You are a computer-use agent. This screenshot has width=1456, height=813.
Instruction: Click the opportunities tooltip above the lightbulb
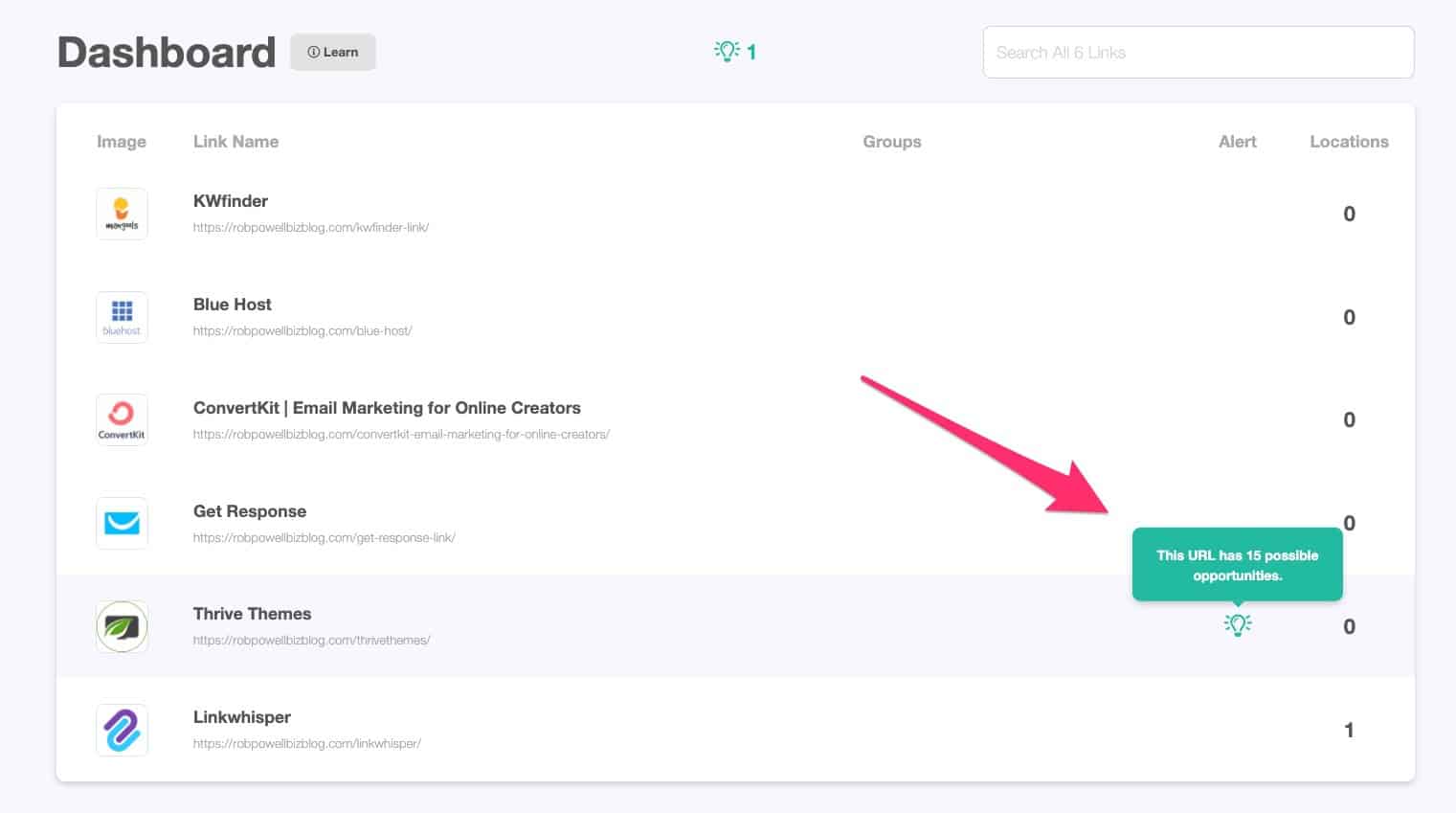click(x=1238, y=564)
